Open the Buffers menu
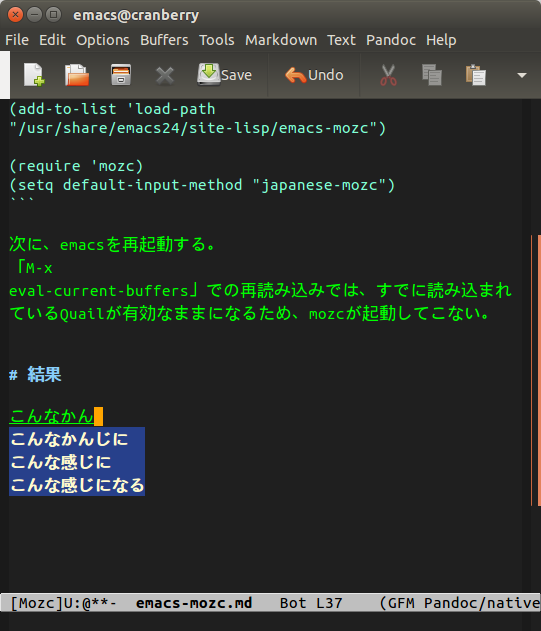 pyautogui.click(x=164, y=40)
